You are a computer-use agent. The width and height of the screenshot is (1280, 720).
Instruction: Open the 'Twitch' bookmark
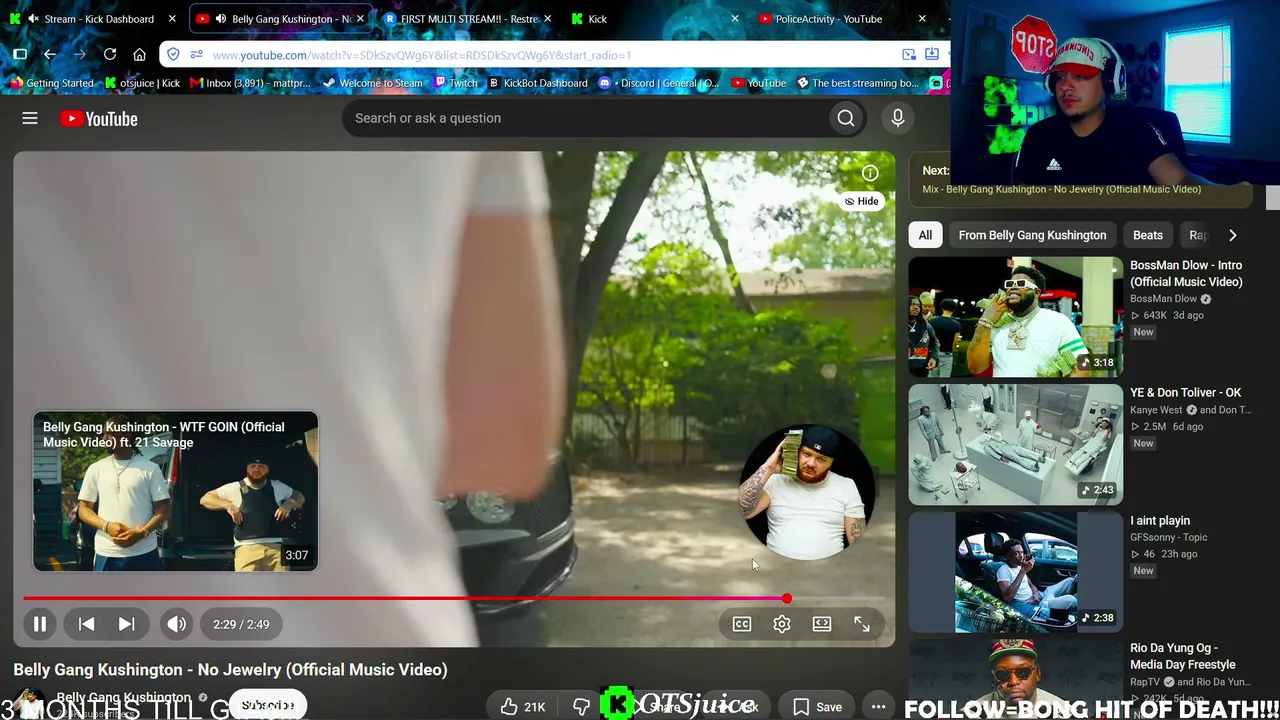[x=455, y=83]
